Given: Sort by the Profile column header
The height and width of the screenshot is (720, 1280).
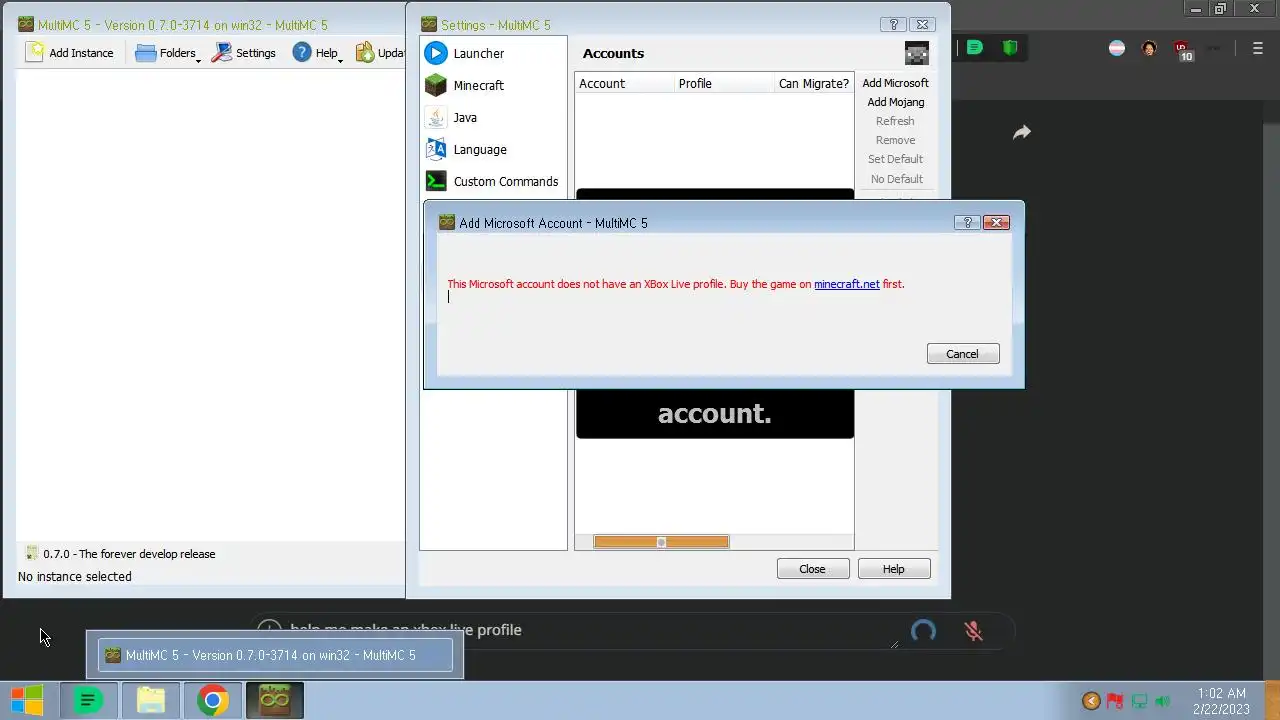Looking at the screenshot, I should click(x=725, y=83).
